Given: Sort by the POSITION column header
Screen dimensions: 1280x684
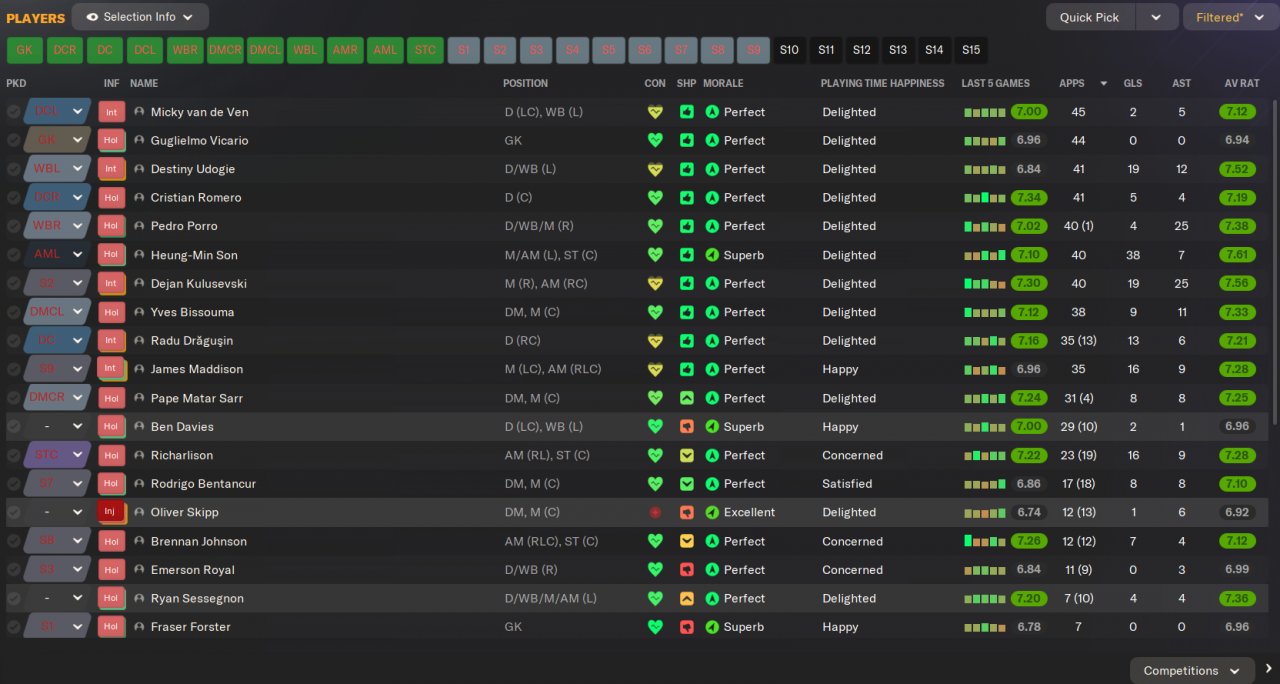Looking at the screenshot, I should (x=526, y=83).
